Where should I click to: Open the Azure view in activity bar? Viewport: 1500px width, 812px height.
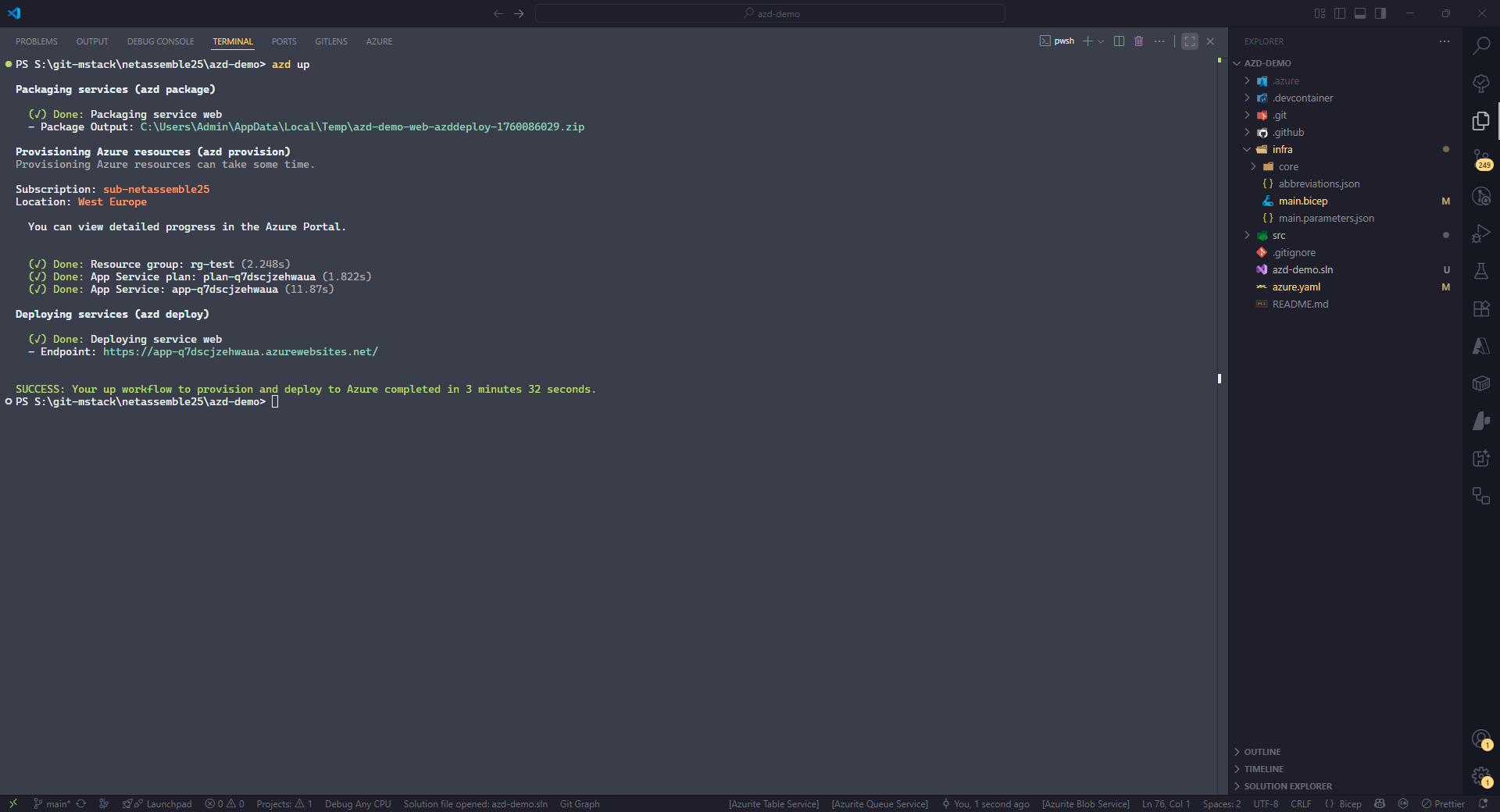(x=1480, y=346)
